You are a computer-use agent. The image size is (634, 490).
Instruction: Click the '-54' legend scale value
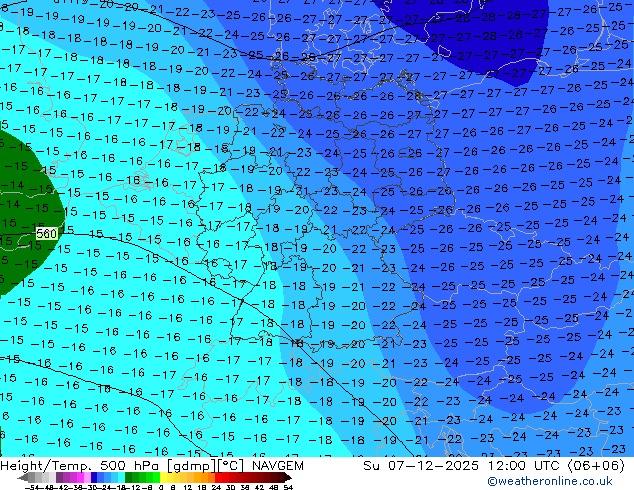tap(31, 488)
